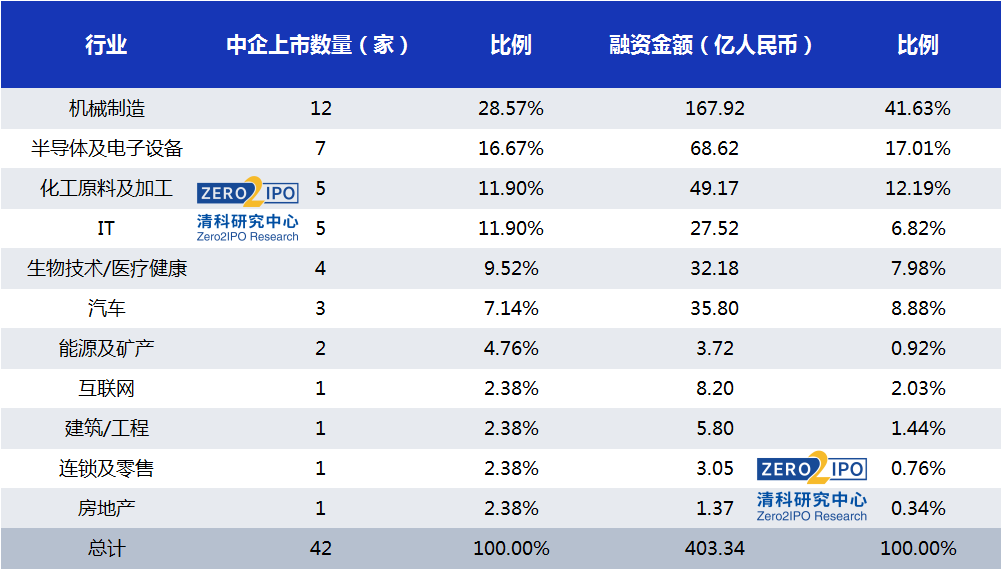Viewport: 1002px width, 570px height.
Task: Click the 167.92 financing amount cell
Action: pyautogui.click(x=714, y=109)
